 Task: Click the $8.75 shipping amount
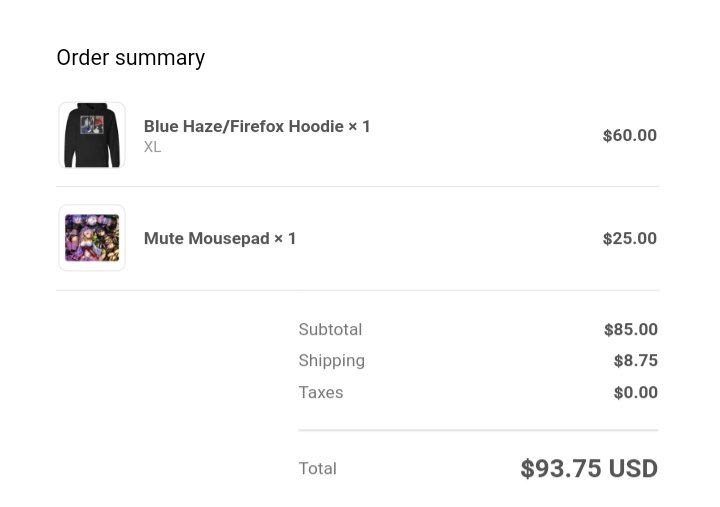tap(636, 361)
